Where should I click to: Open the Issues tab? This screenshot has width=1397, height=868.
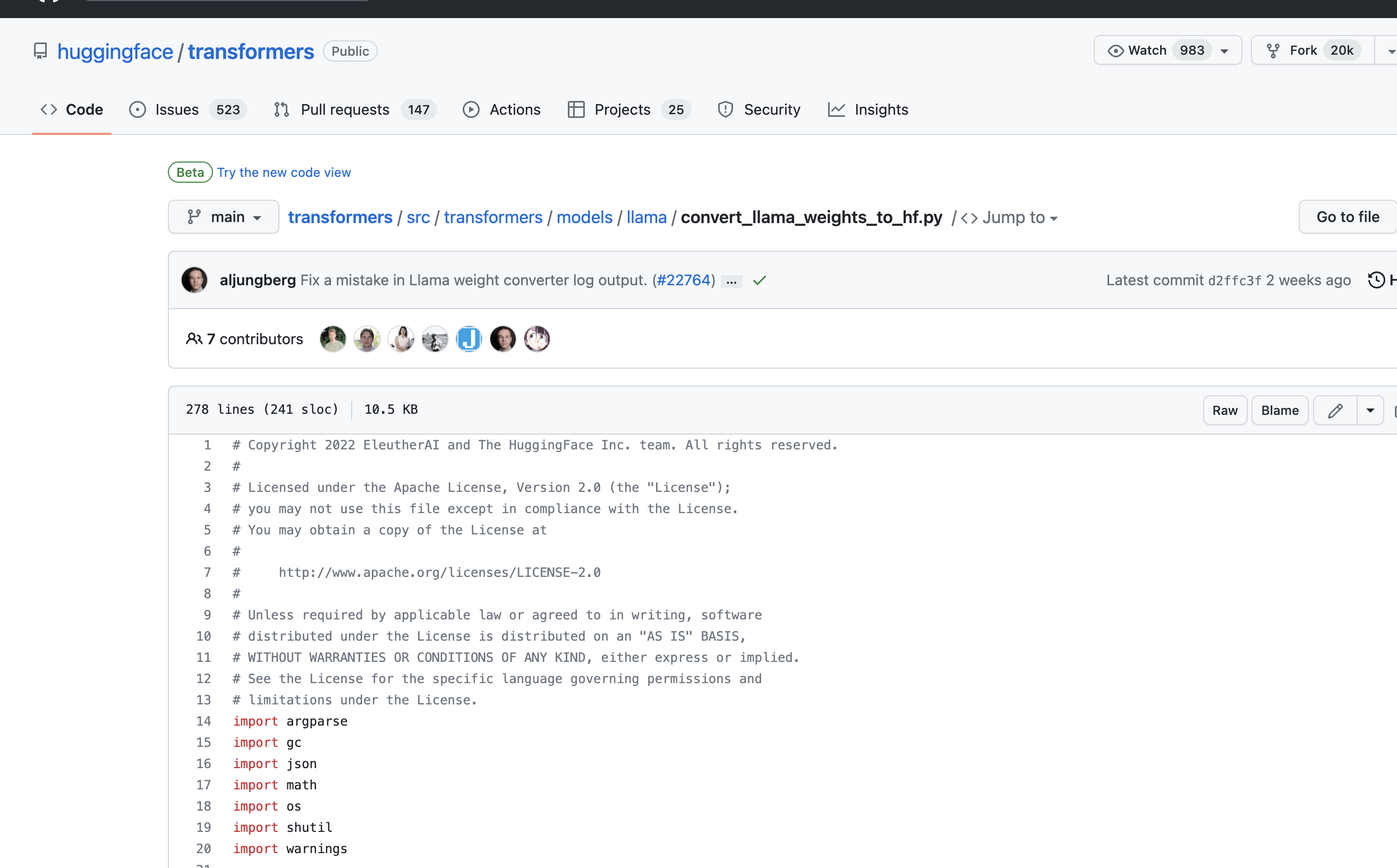tap(176, 109)
